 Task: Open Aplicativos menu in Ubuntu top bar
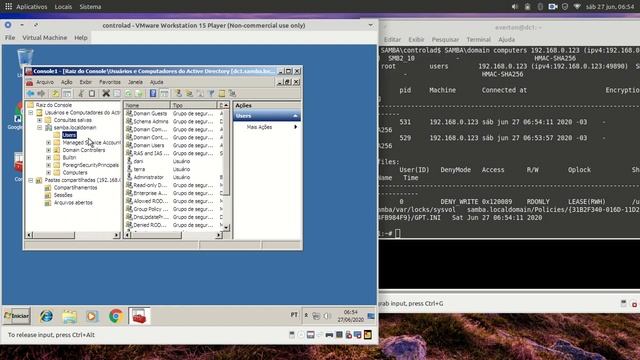(x=32, y=7)
